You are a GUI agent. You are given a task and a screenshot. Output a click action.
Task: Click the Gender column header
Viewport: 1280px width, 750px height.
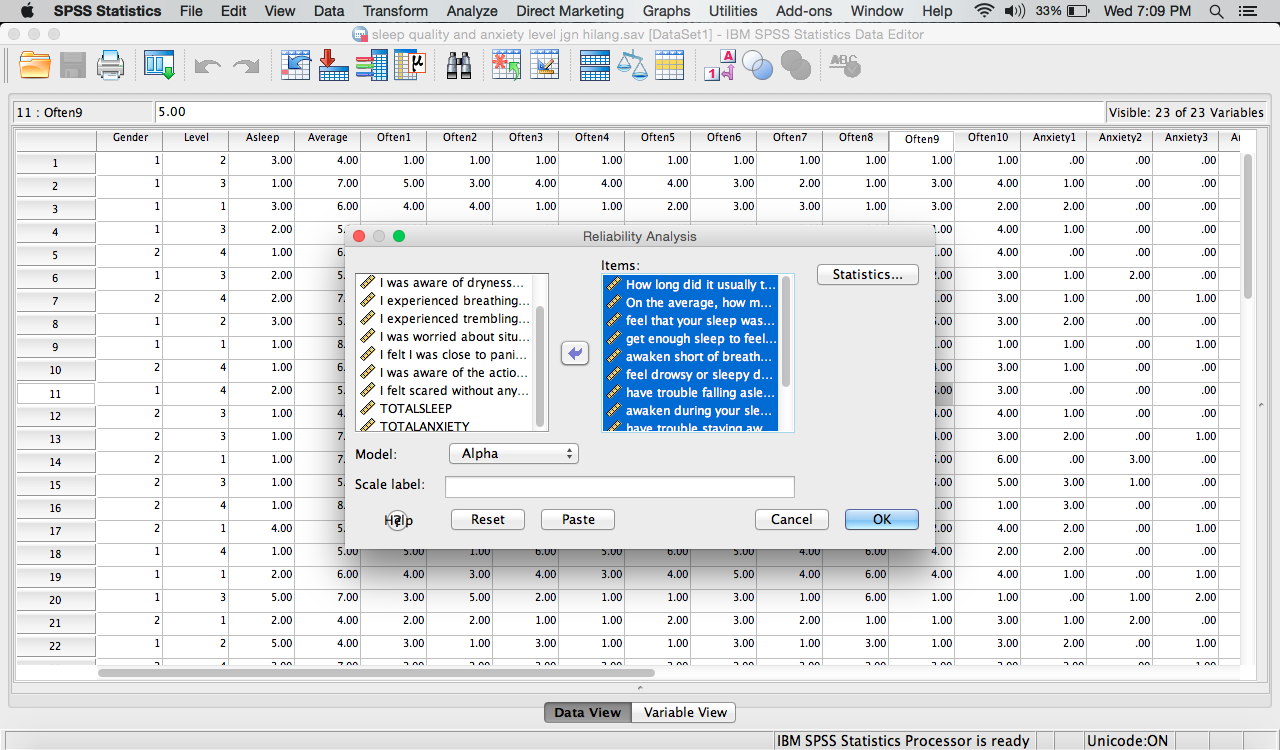pyautogui.click(x=130, y=138)
